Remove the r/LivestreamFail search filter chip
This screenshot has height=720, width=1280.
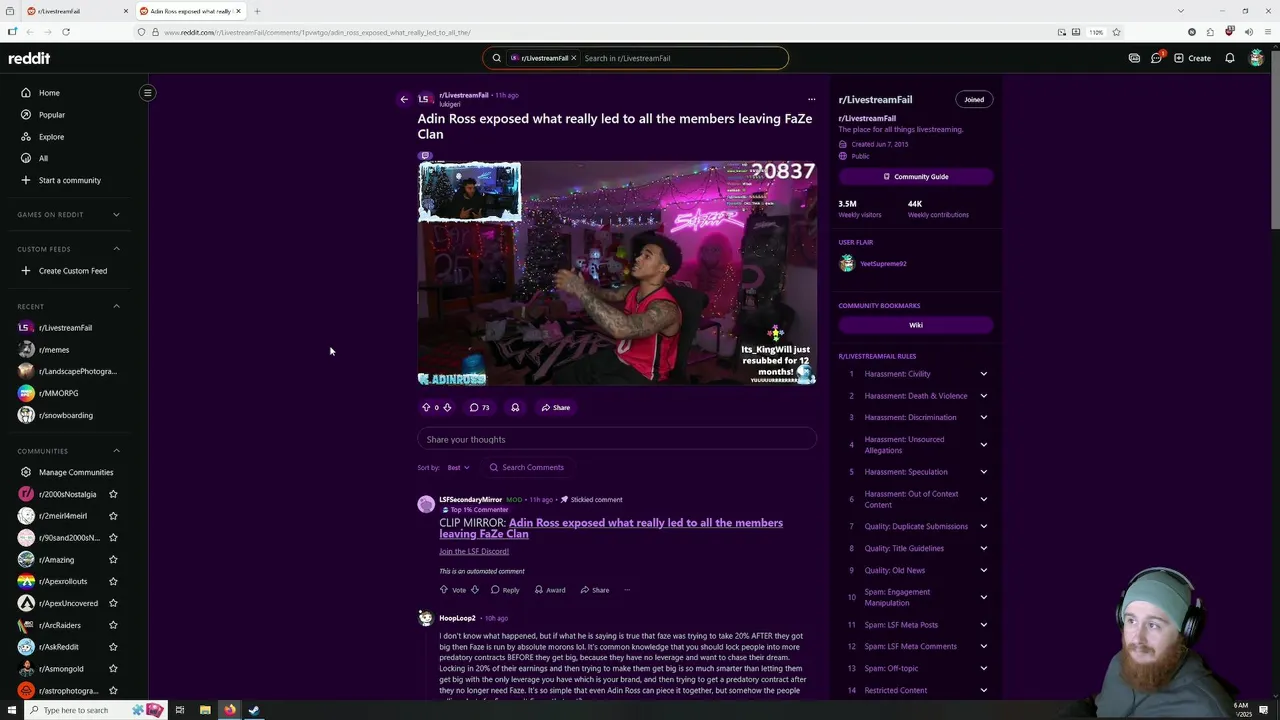click(x=573, y=58)
